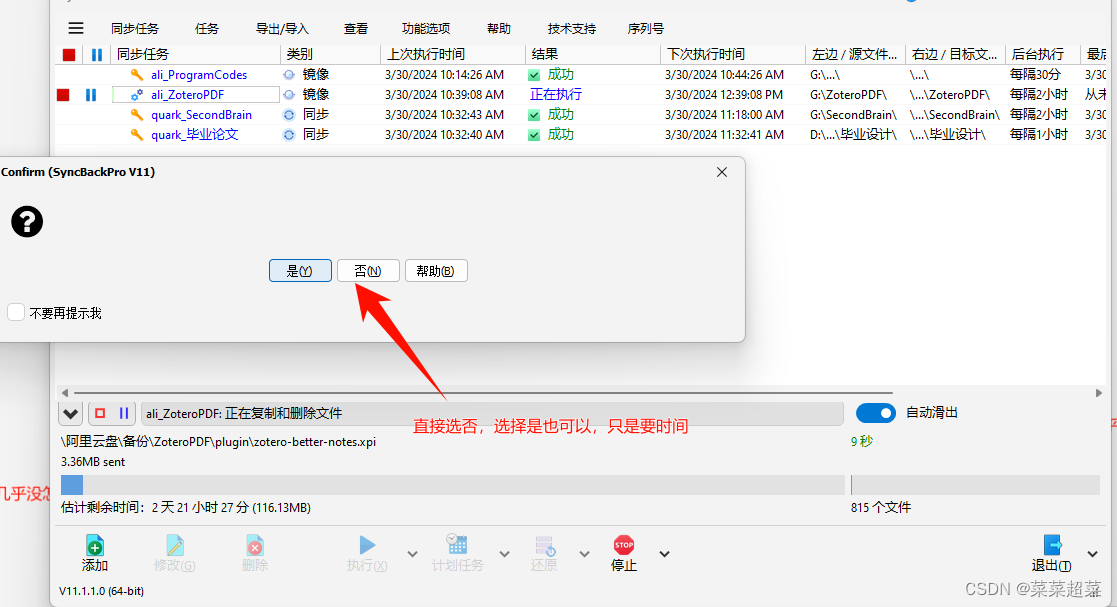Click success checkmark in quark_SecondBrain row

click(x=534, y=115)
